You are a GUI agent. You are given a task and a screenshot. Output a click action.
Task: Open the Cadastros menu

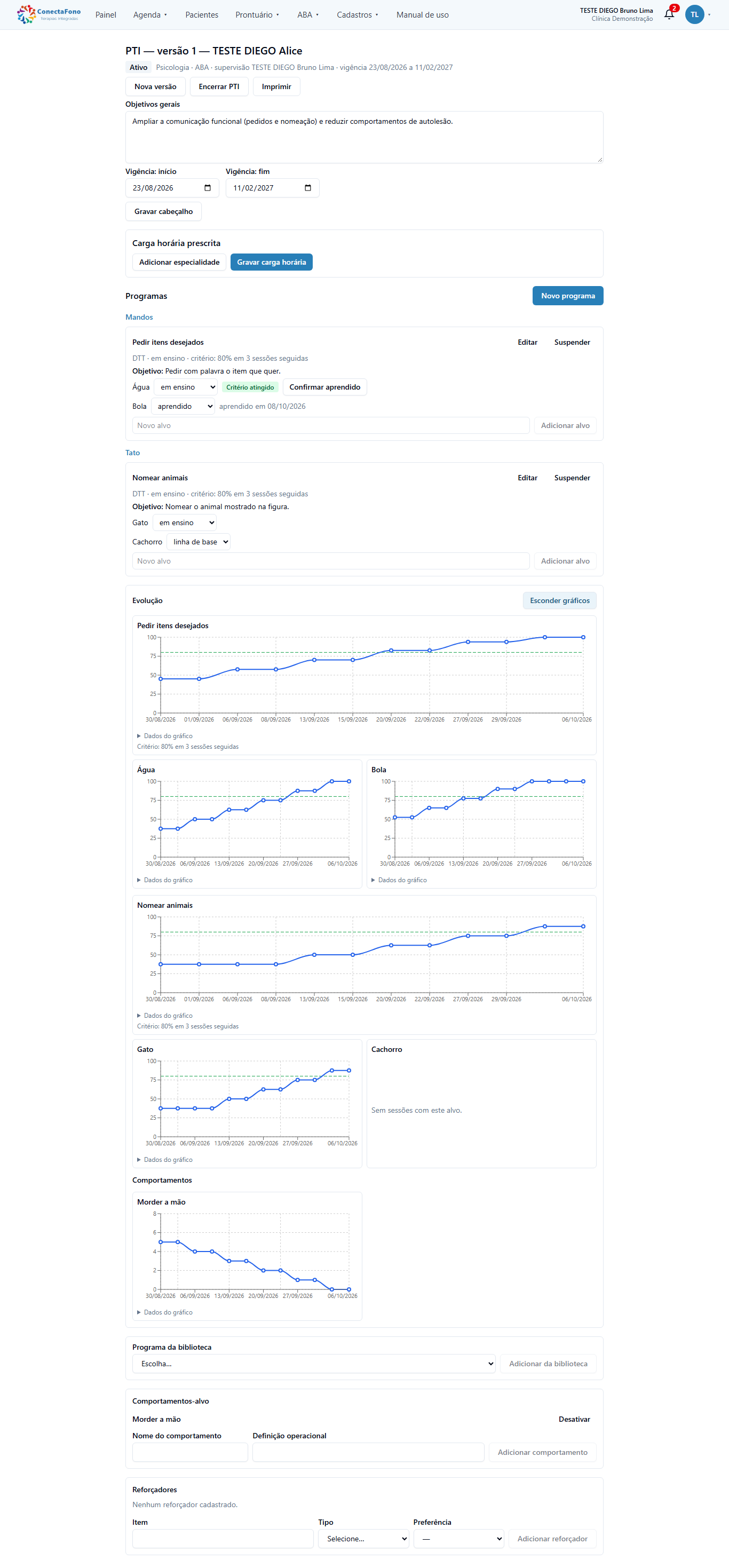(x=357, y=14)
